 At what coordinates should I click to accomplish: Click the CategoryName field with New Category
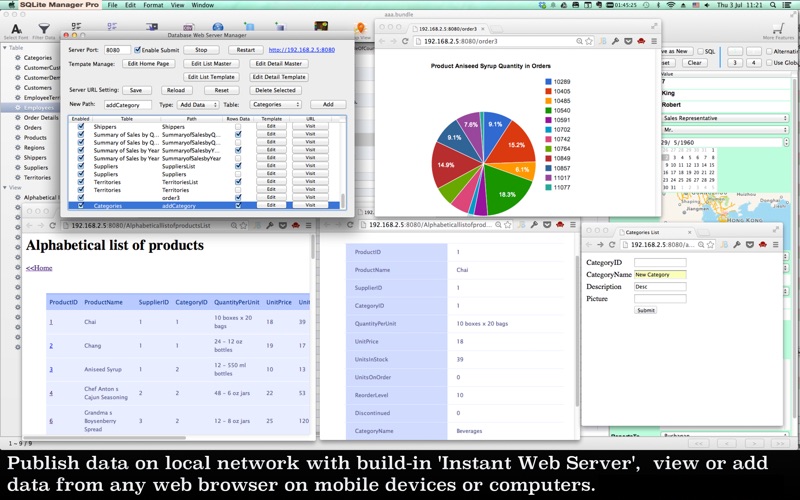click(x=660, y=274)
